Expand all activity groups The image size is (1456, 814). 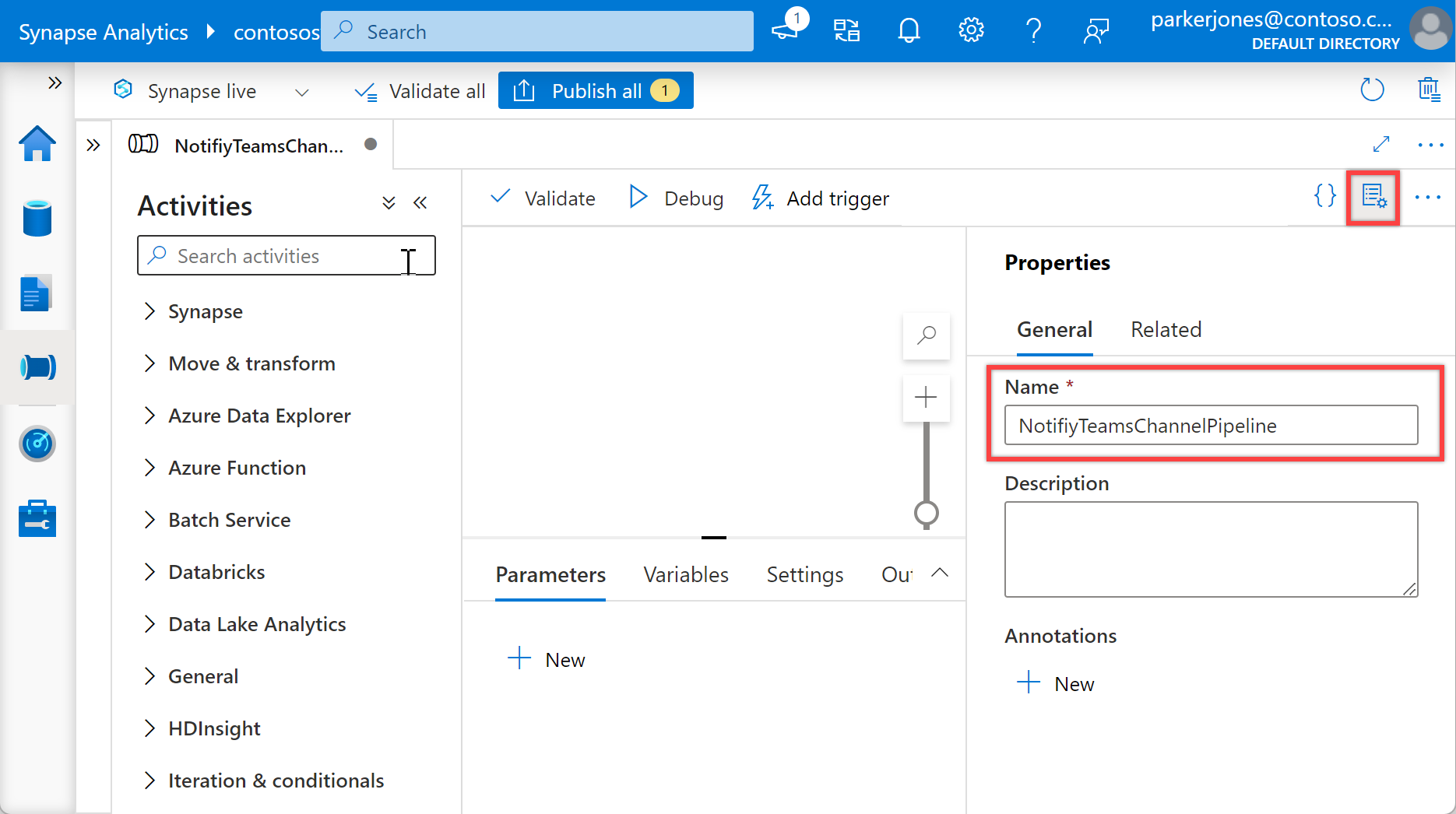click(x=389, y=204)
